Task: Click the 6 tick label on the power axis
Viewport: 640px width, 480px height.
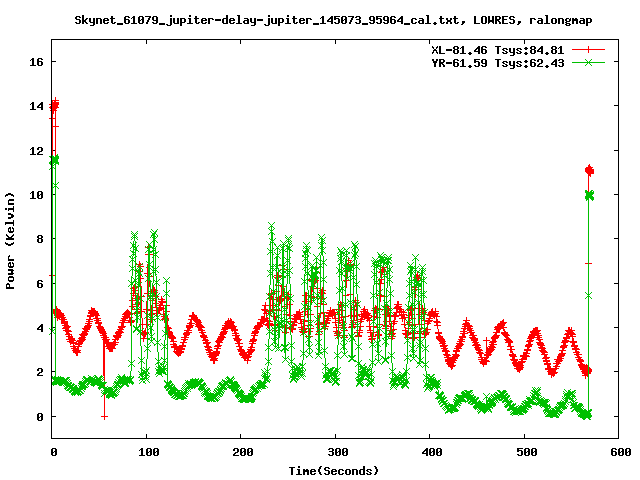Action: (39, 283)
